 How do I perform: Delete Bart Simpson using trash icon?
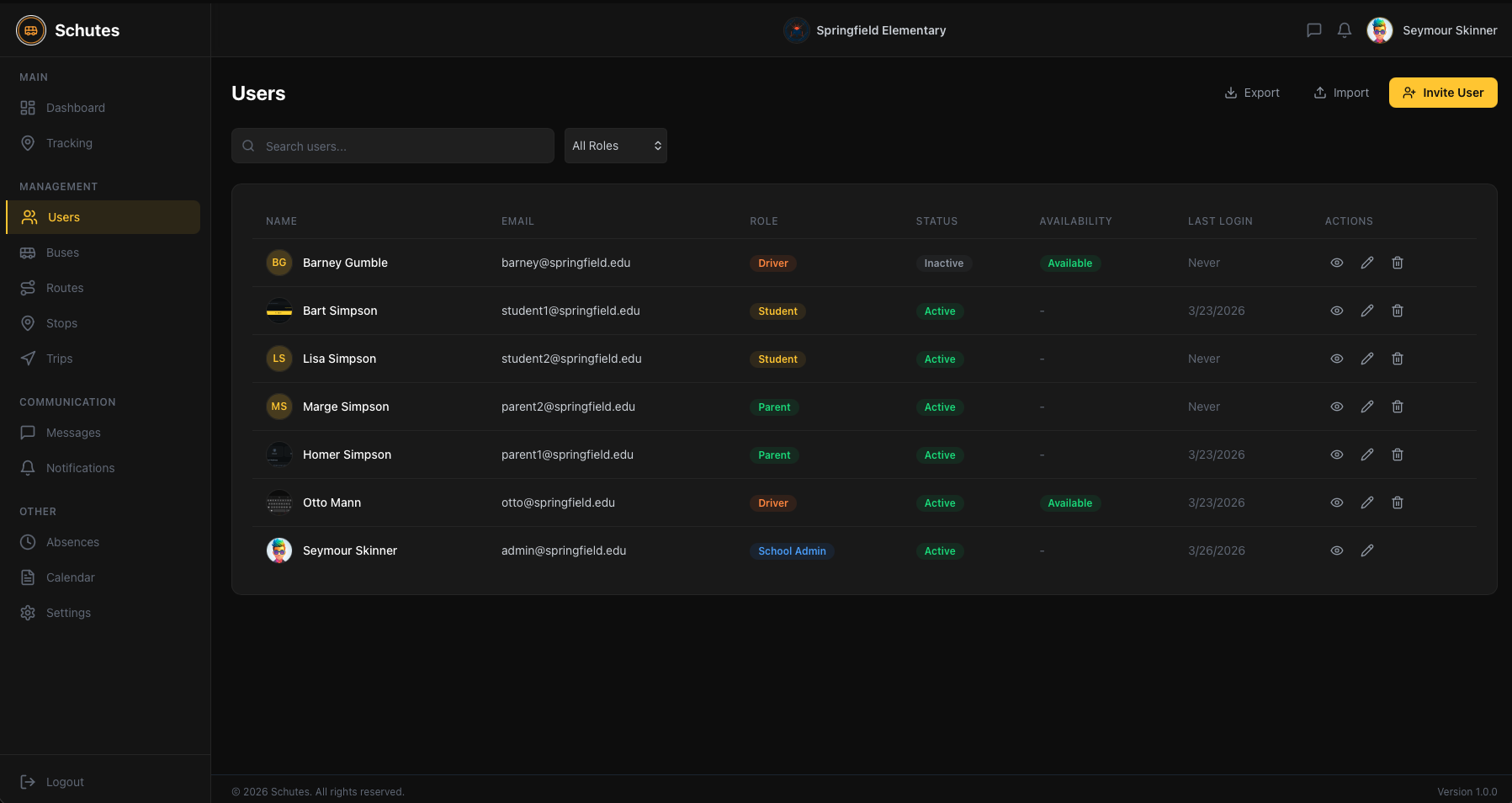(1398, 311)
